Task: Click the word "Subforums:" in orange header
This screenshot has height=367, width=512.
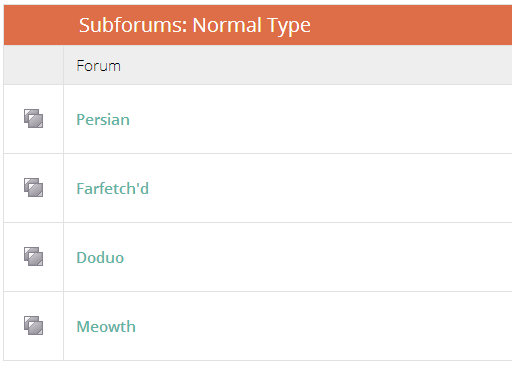Action: 133,25
